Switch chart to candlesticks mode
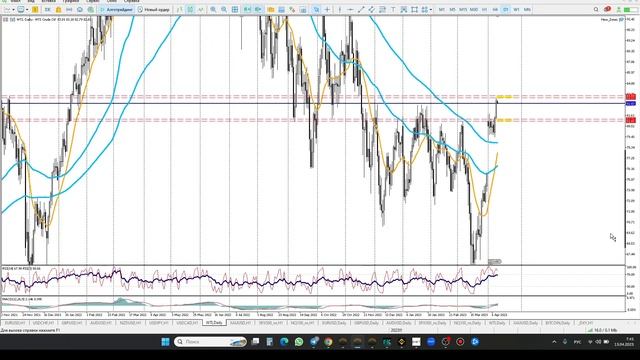This screenshot has height=360, width=640. (x=190, y=9)
